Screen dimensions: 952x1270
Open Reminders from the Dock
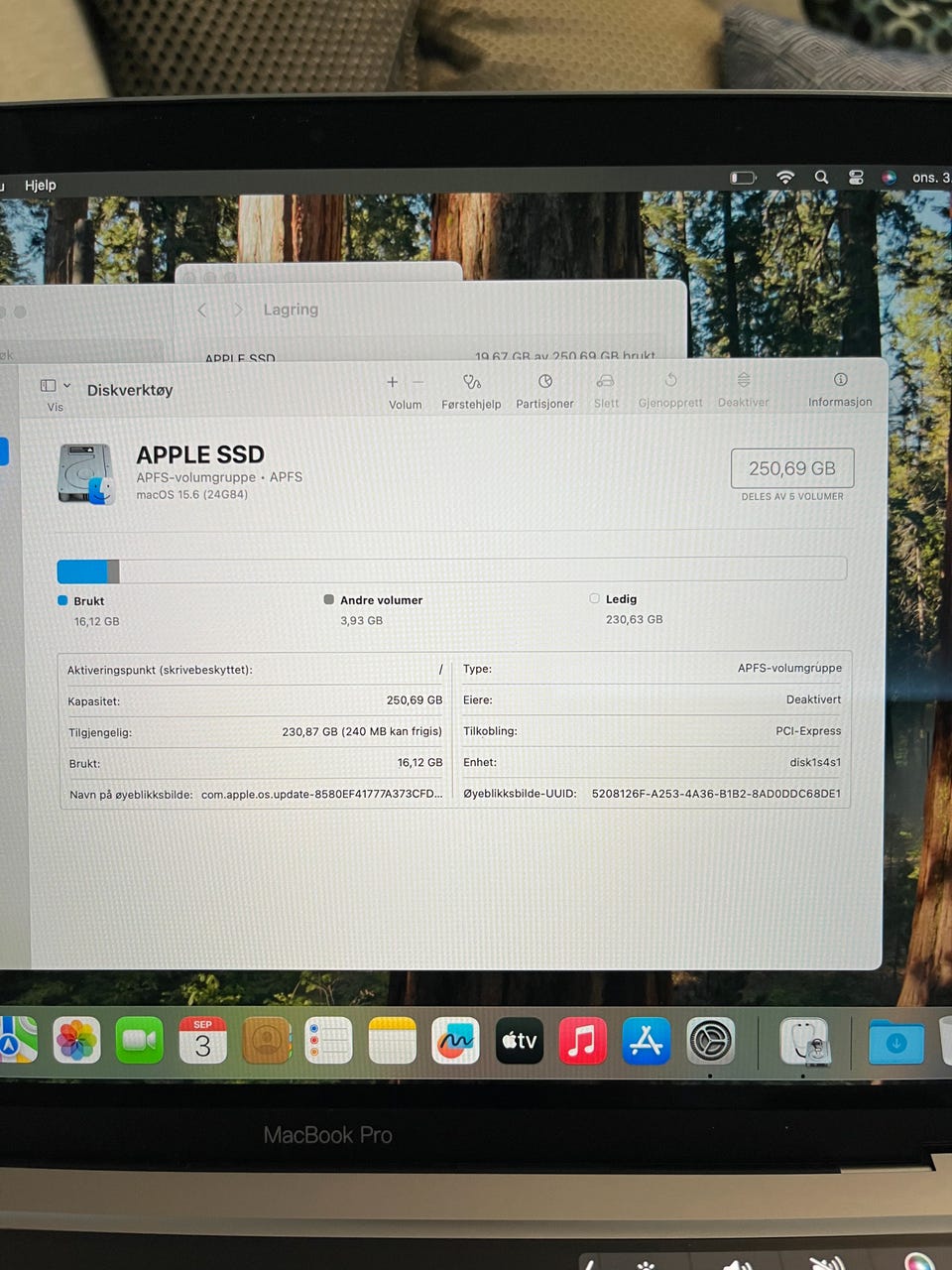point(328,1041)
